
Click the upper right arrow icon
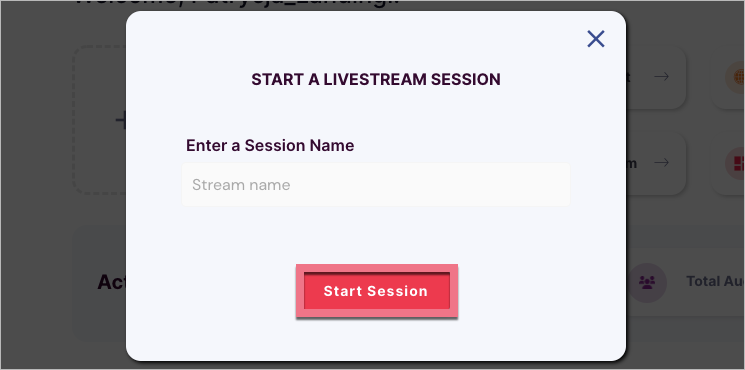[661, 76]
